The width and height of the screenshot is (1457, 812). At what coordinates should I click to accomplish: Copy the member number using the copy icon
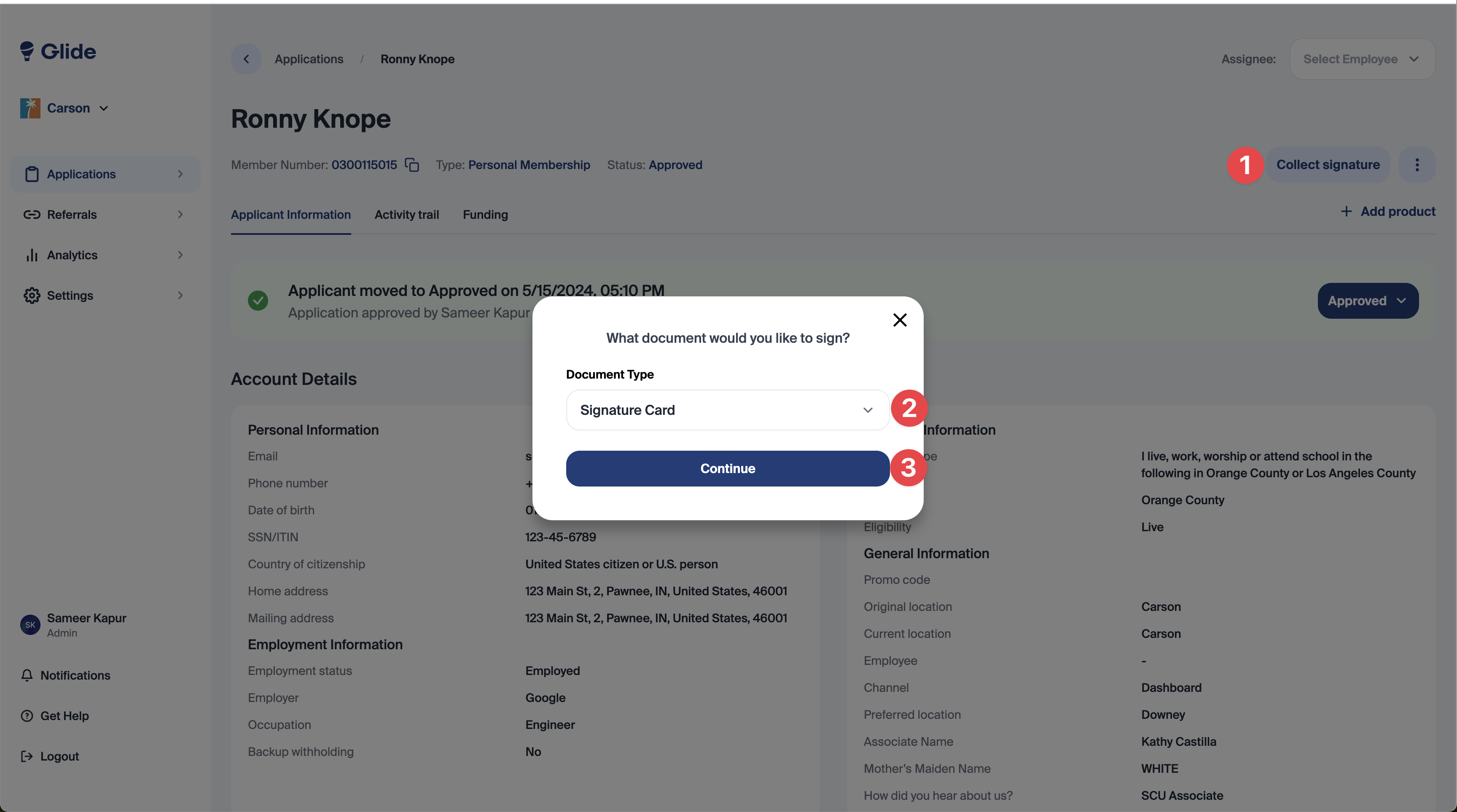coord(412,165)
